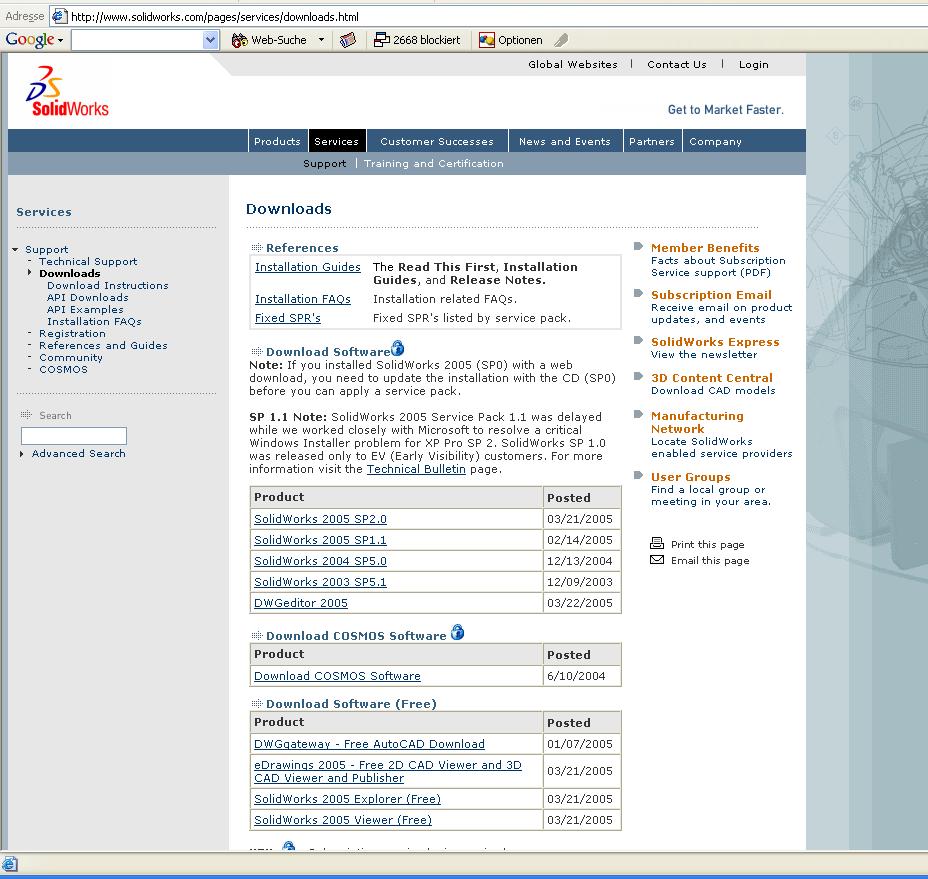The width and height of the screenshot is (928, 879).
Task: Open the DWGeditor 2005 download link
Action: tap(301, 603)
